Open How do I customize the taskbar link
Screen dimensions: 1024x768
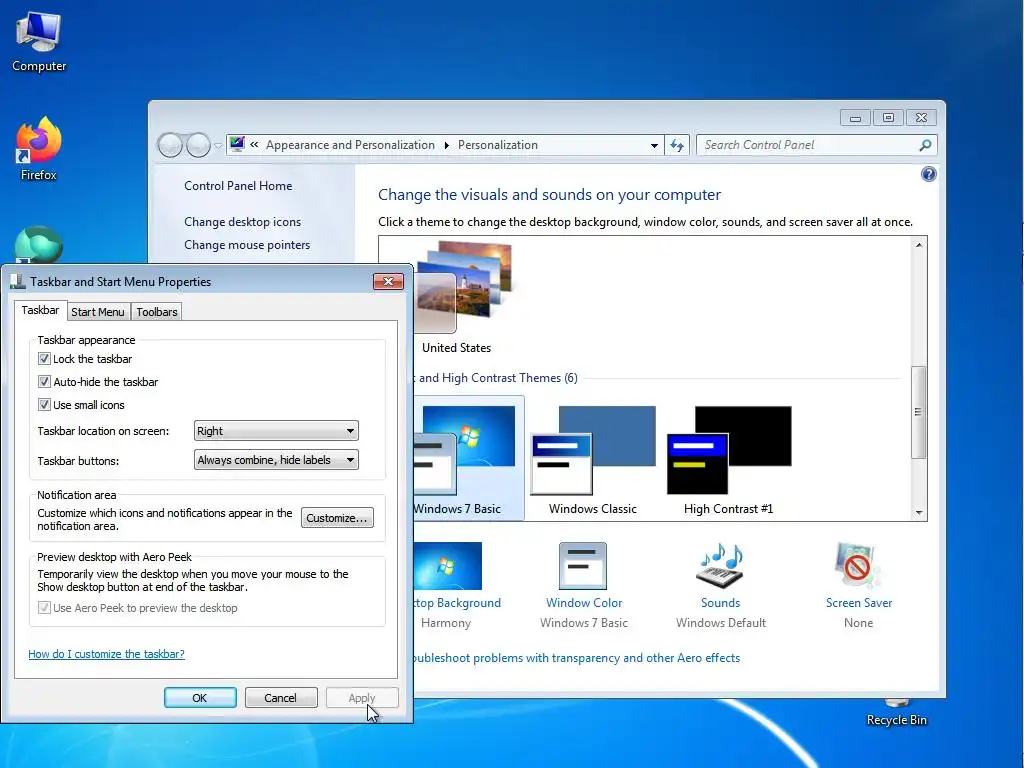pyautogui.click(x=106, y=654)
